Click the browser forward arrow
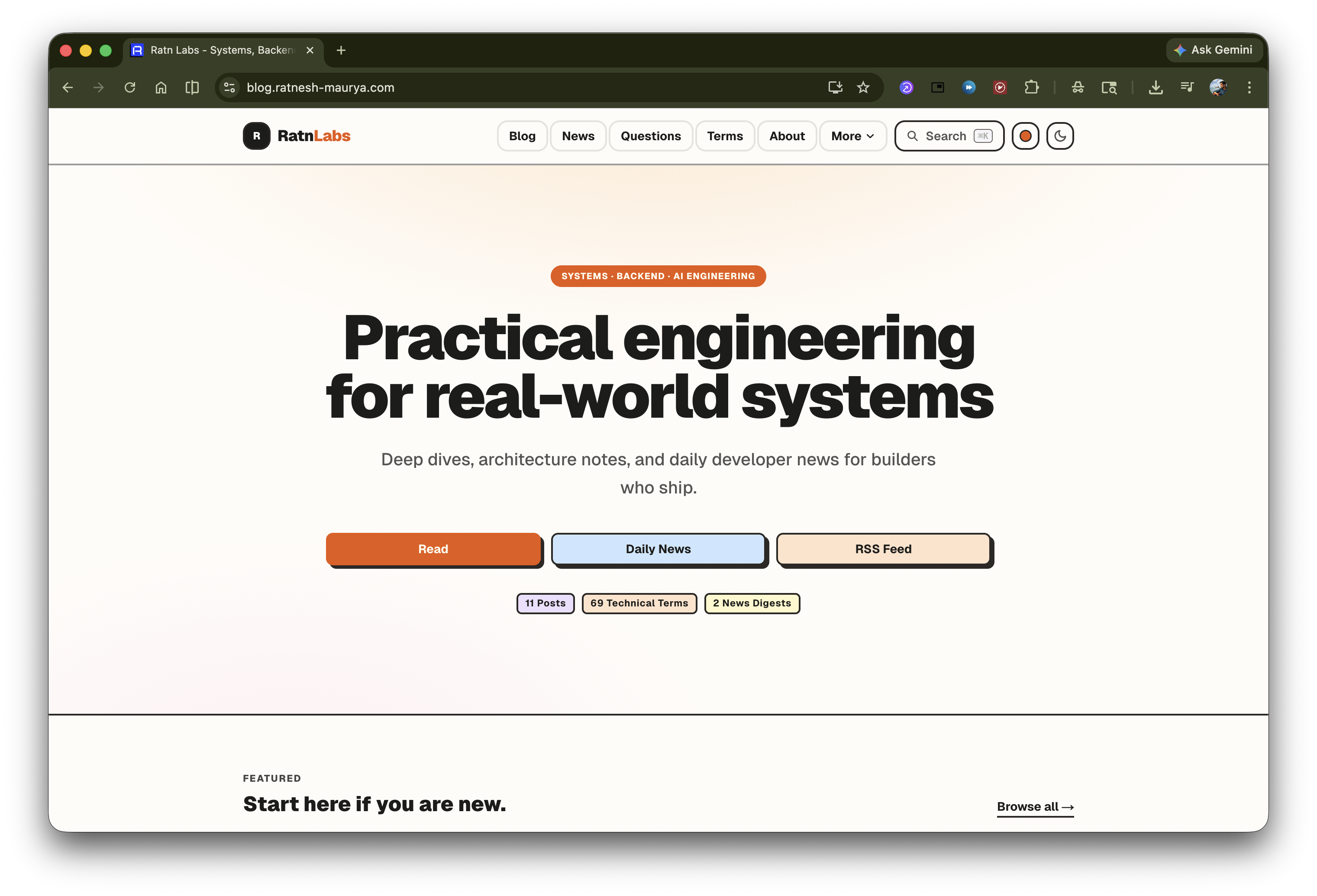1317x896 pixels. [99, 87]
